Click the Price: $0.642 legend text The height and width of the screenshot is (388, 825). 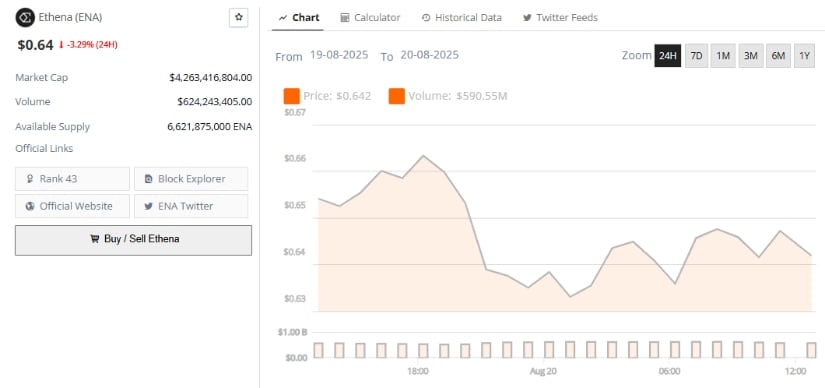click(x=337, y=96)
